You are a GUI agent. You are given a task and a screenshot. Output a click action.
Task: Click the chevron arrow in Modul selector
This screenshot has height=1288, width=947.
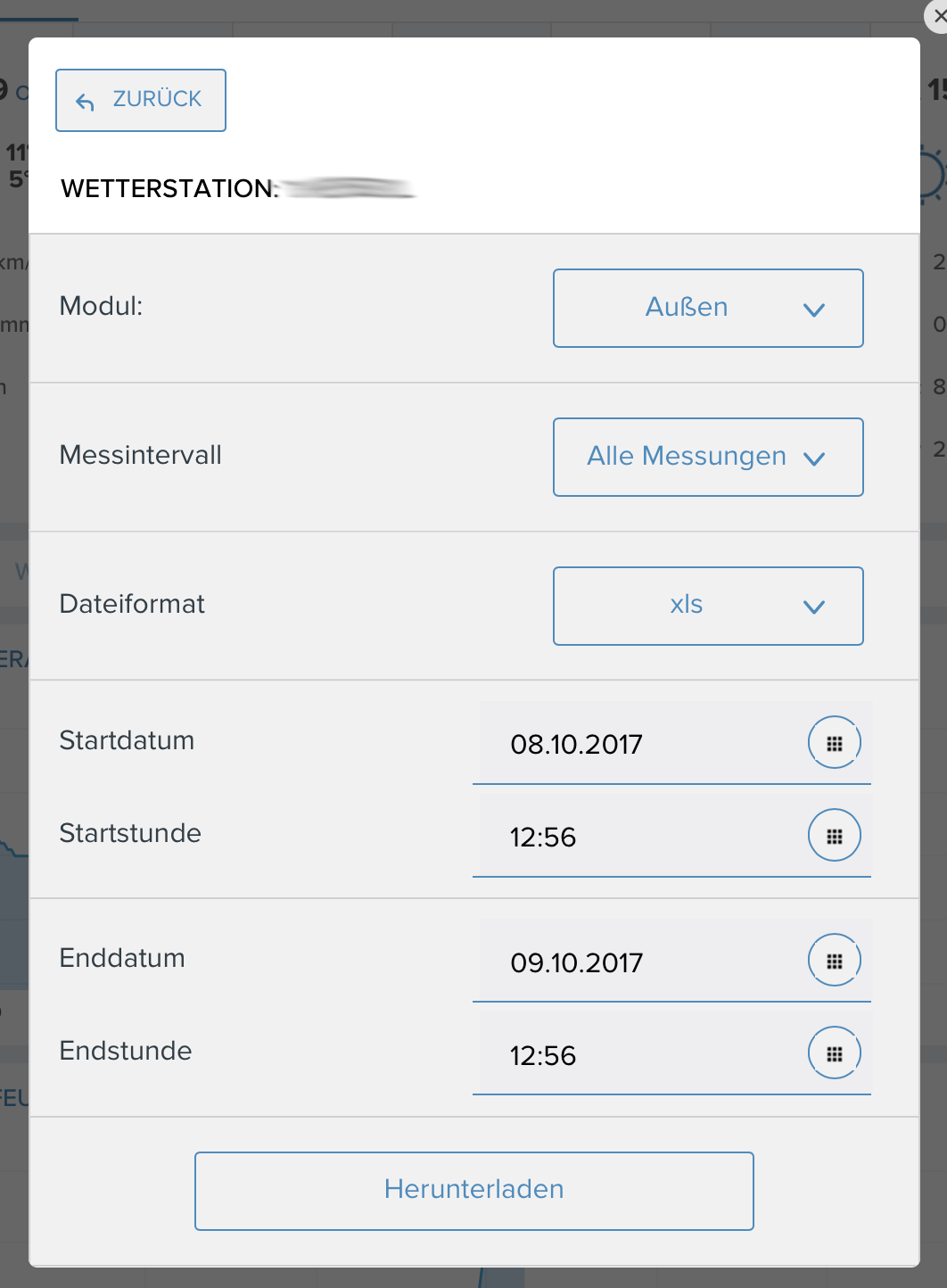[813, 310]
